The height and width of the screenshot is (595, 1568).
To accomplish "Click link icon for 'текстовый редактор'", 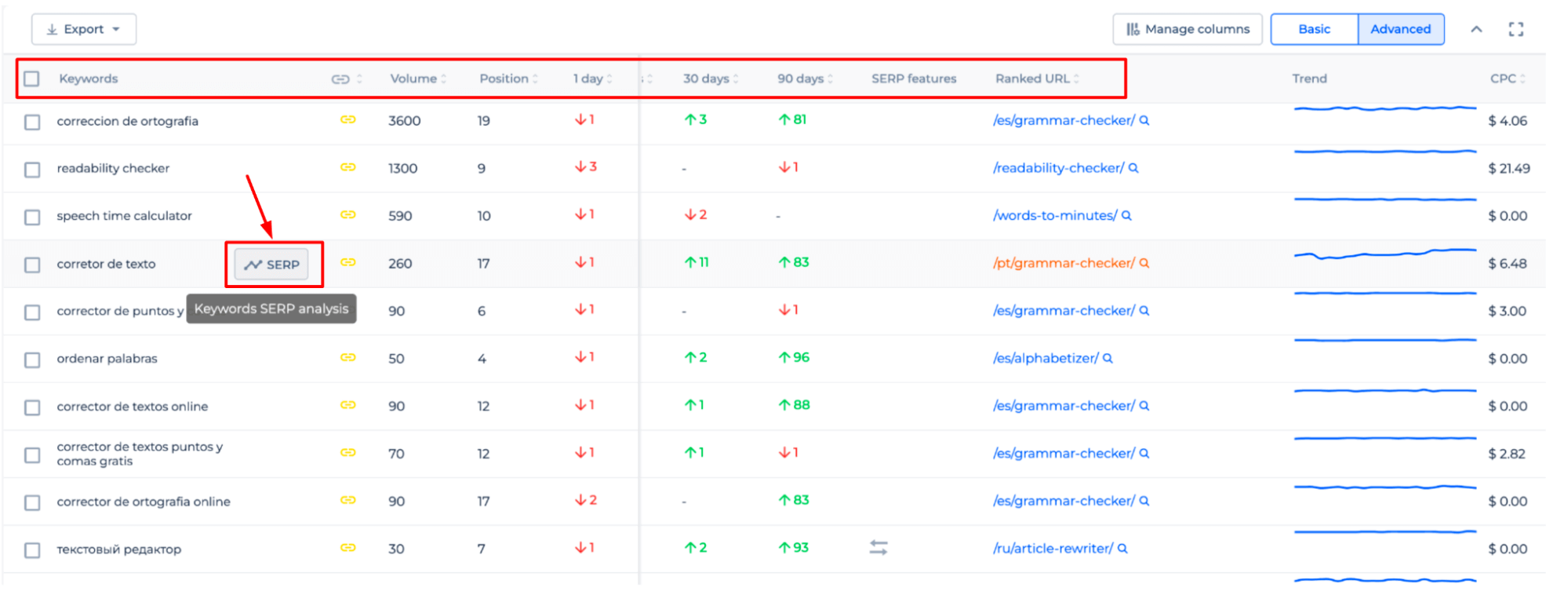I will [x=347, y=547].
